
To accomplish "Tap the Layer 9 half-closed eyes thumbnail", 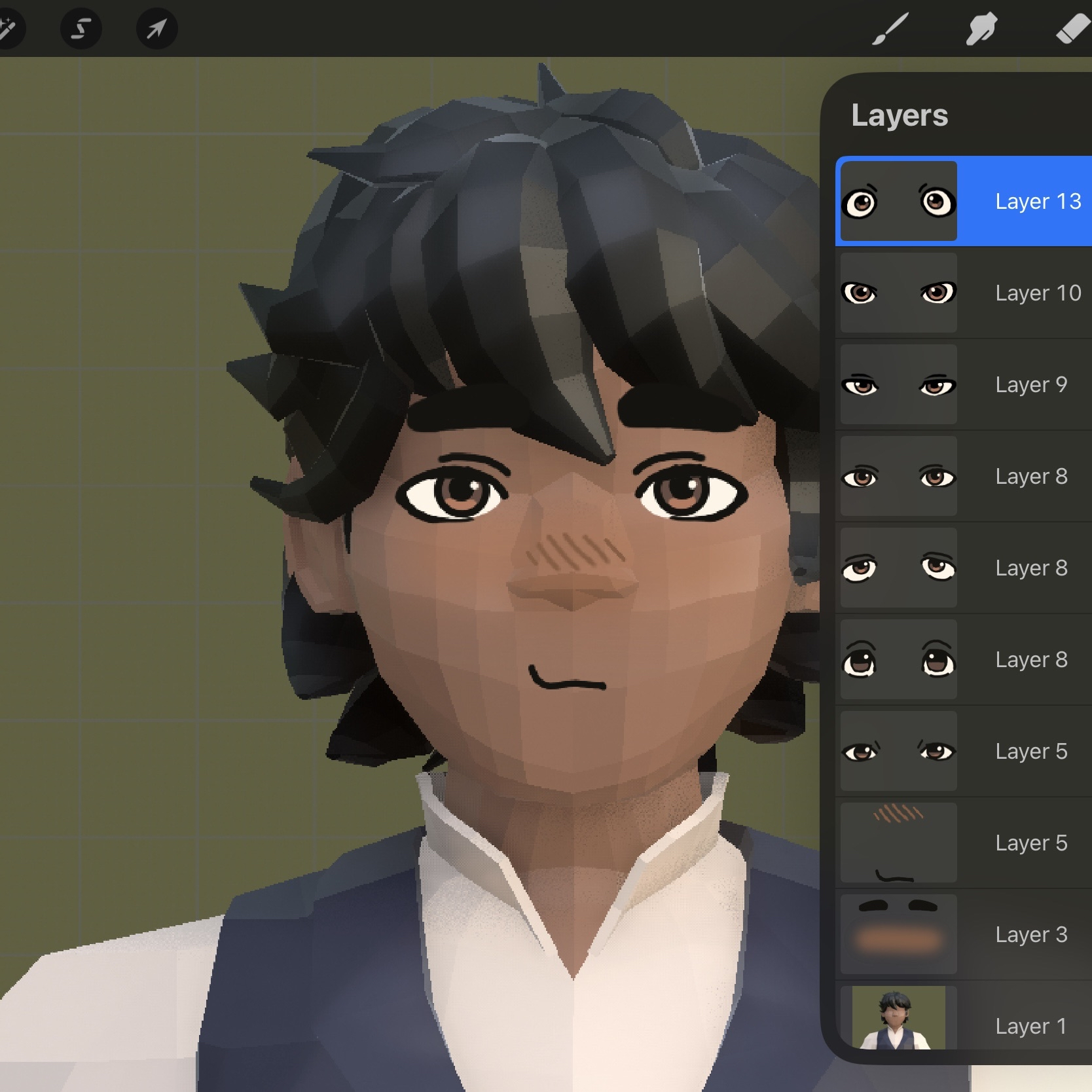I will click(898, 384).
